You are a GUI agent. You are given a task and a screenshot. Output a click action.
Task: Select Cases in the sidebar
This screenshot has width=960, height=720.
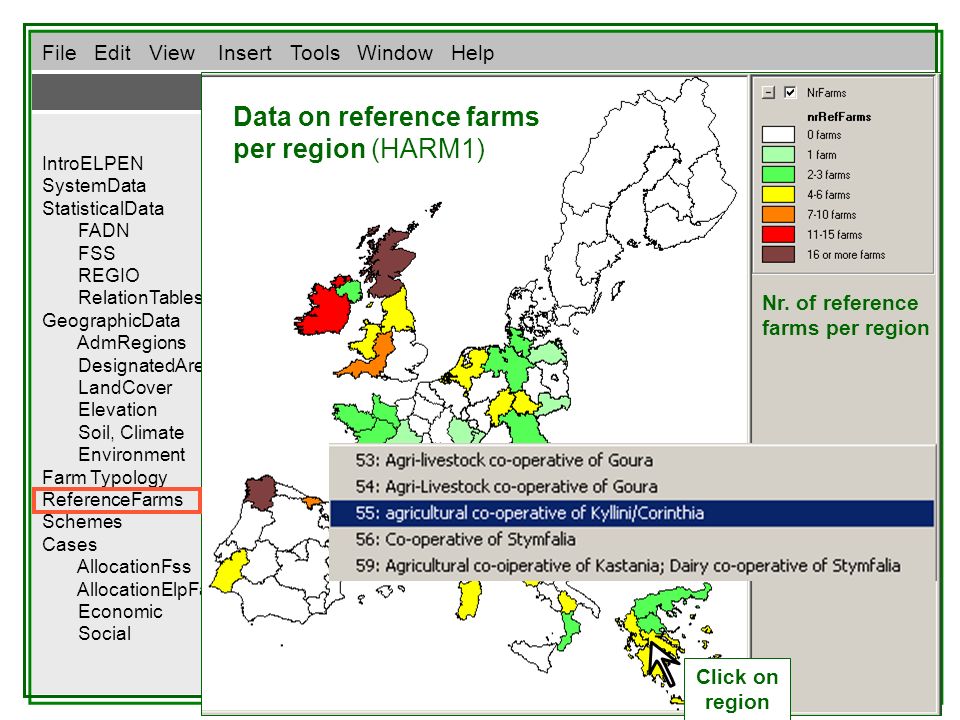[69, 544]
